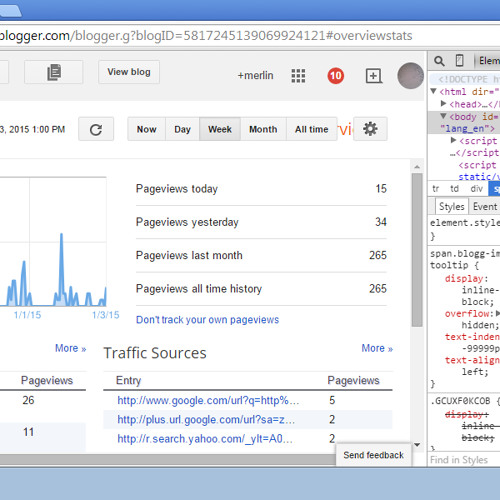The width and height of the screenshot is (500, 500).
Task: Open the Google apps grid icon
Action: 298,76
